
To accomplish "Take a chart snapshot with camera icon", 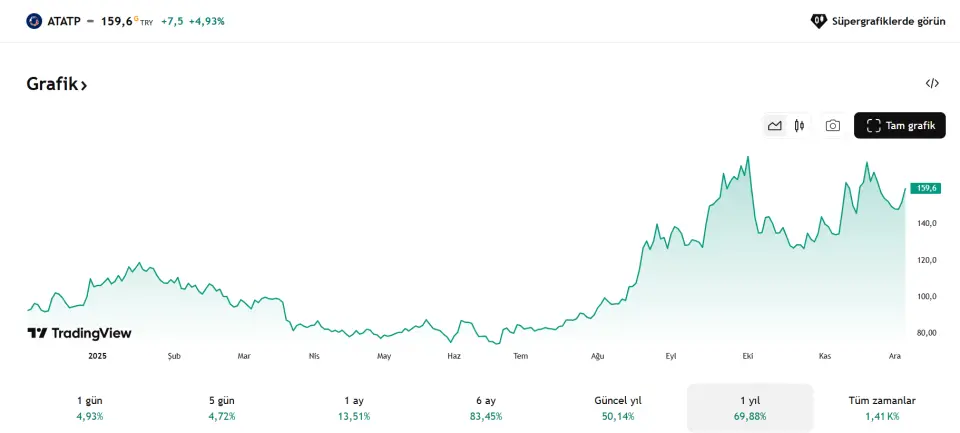I will click(832, 126).
